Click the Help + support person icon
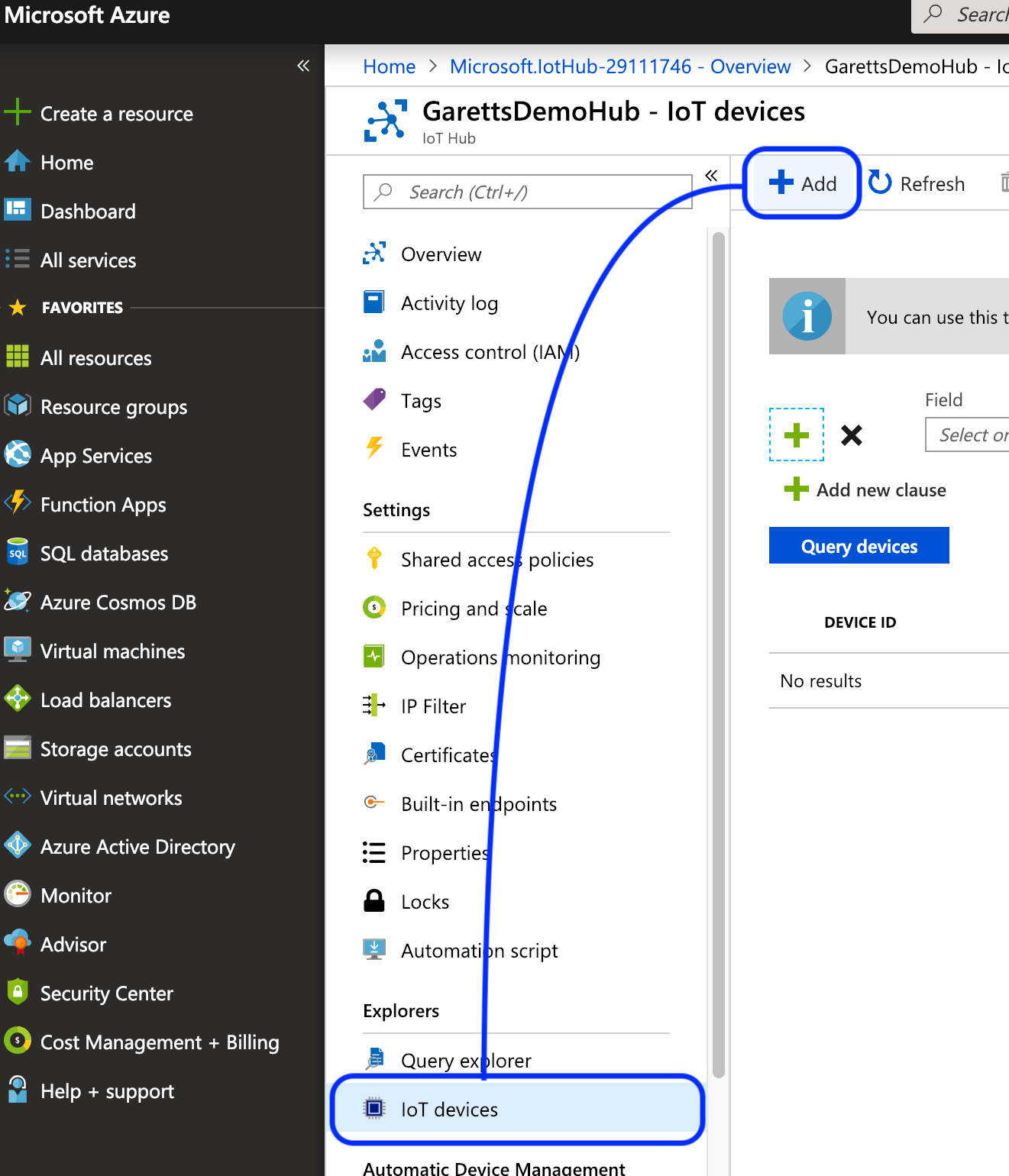 coord(17,1090)
